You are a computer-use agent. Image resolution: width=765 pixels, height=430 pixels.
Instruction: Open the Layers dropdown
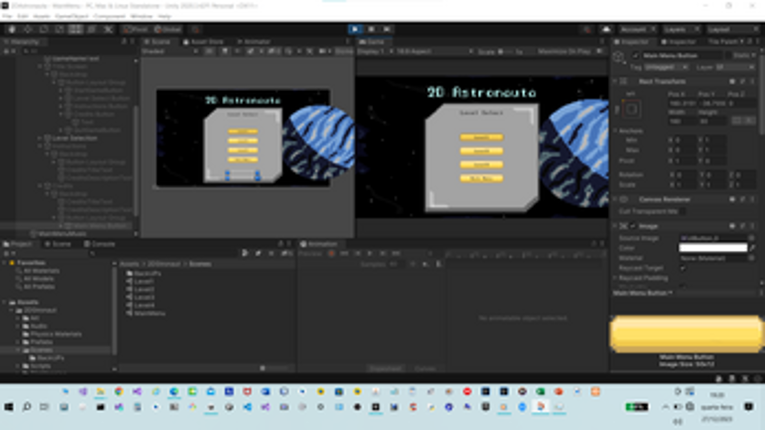(681, 29)
